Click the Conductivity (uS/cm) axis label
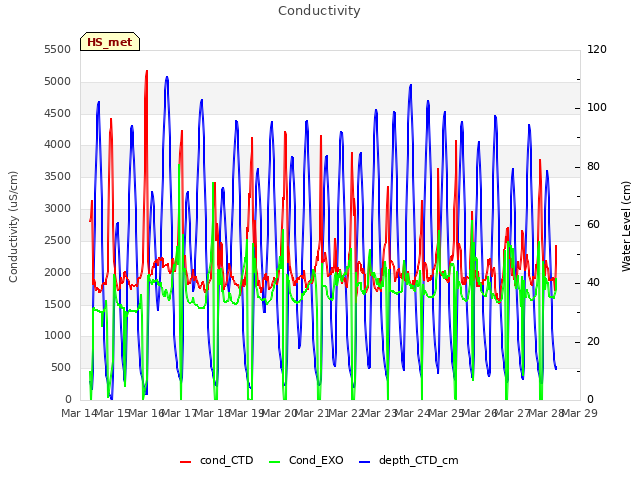The height and width of the screenshot is (480, 640). click(x=13, y=227)
